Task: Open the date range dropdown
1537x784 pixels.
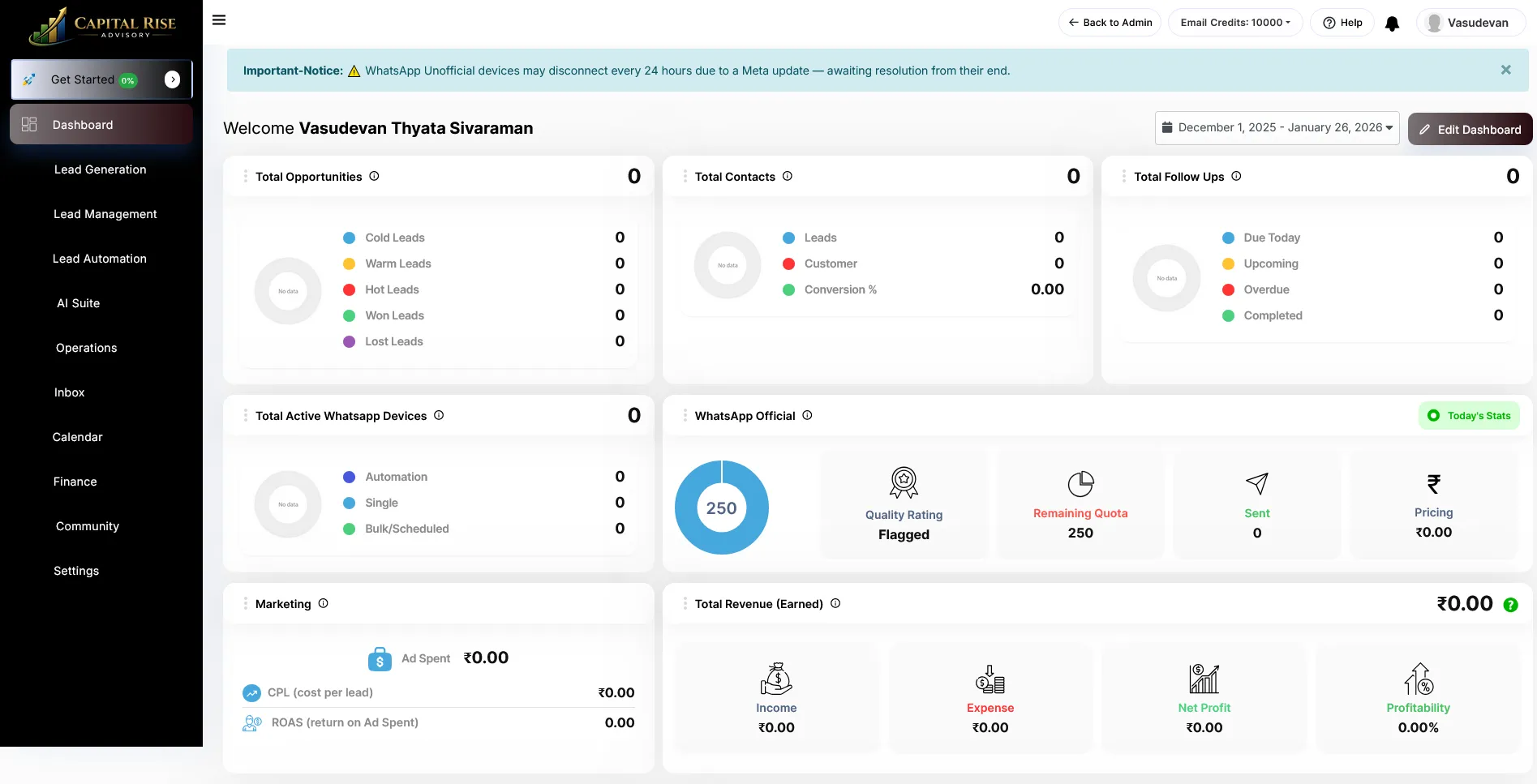Action: click(1277, 128)
